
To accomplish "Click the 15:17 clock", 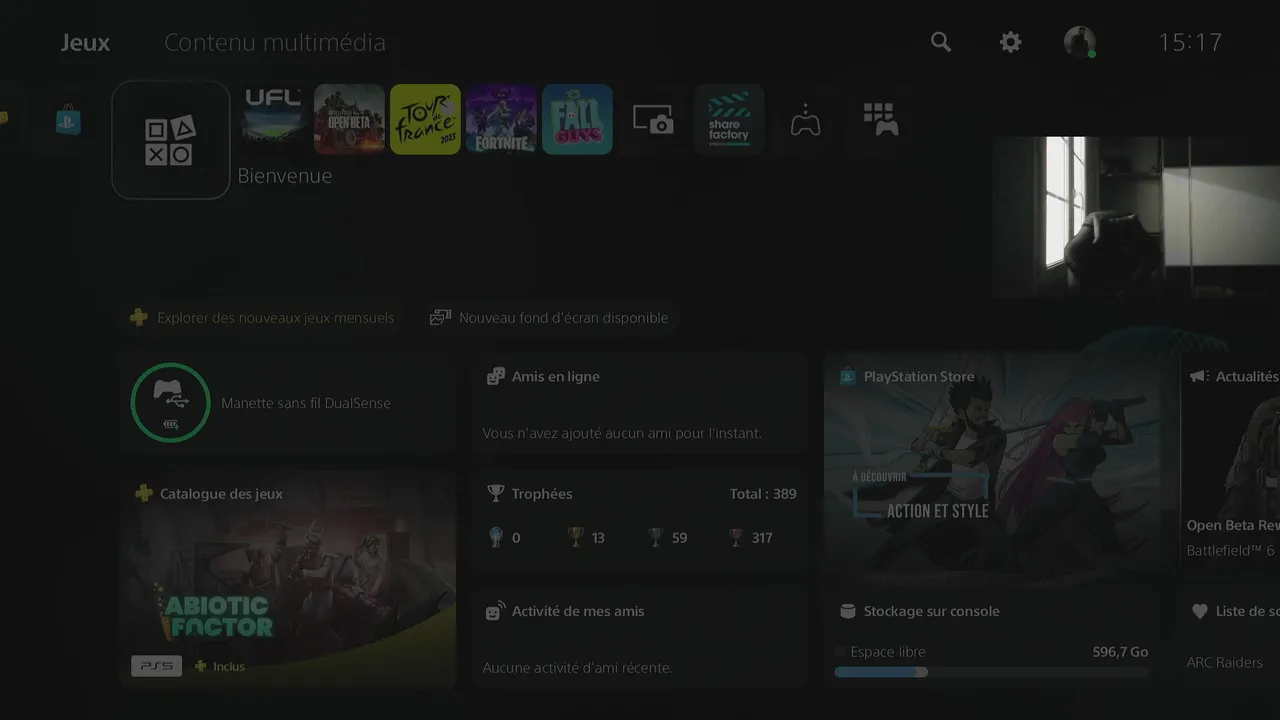I will tap(1190, 42).
